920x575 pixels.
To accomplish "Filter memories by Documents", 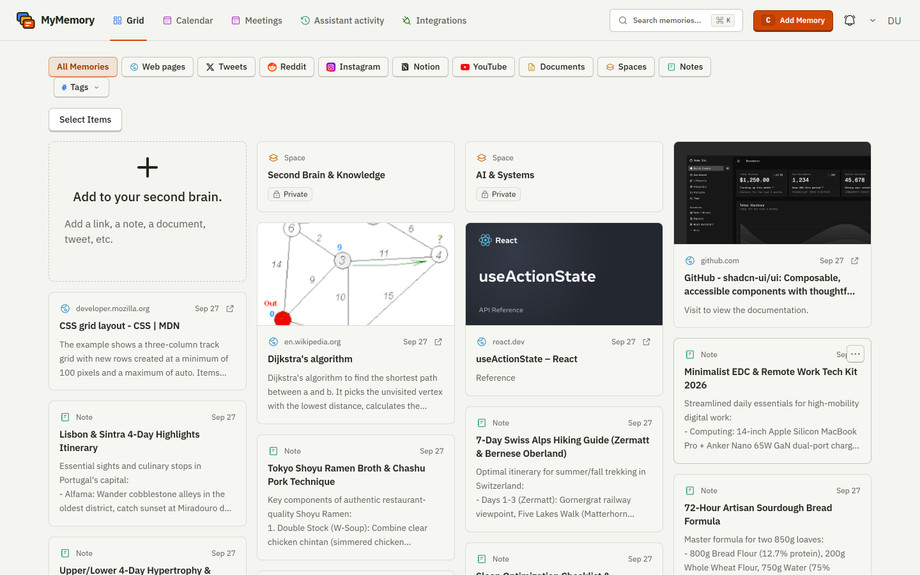I will (x=556, y=67).
